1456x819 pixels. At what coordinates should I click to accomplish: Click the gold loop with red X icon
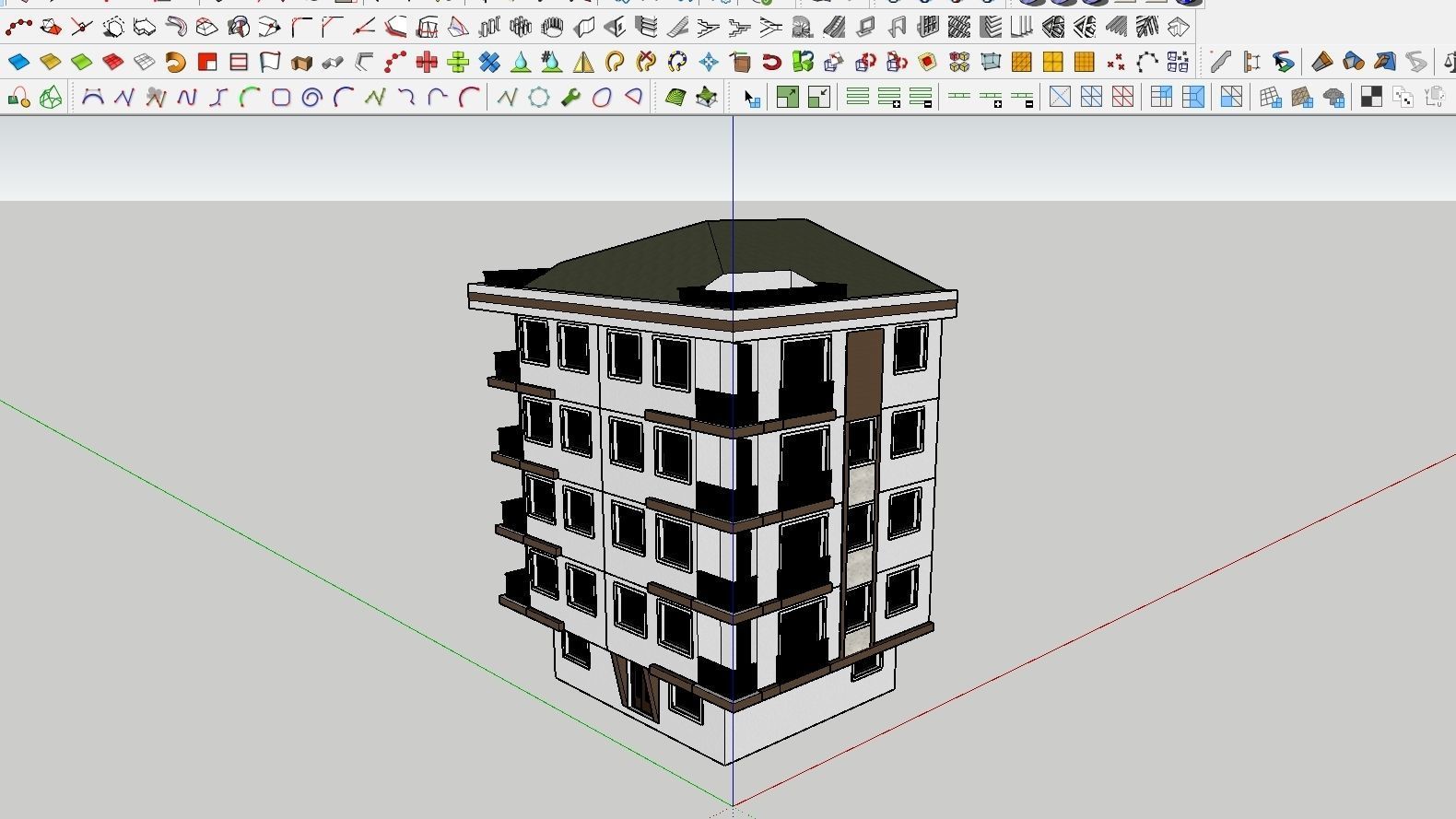pos(646,62)
